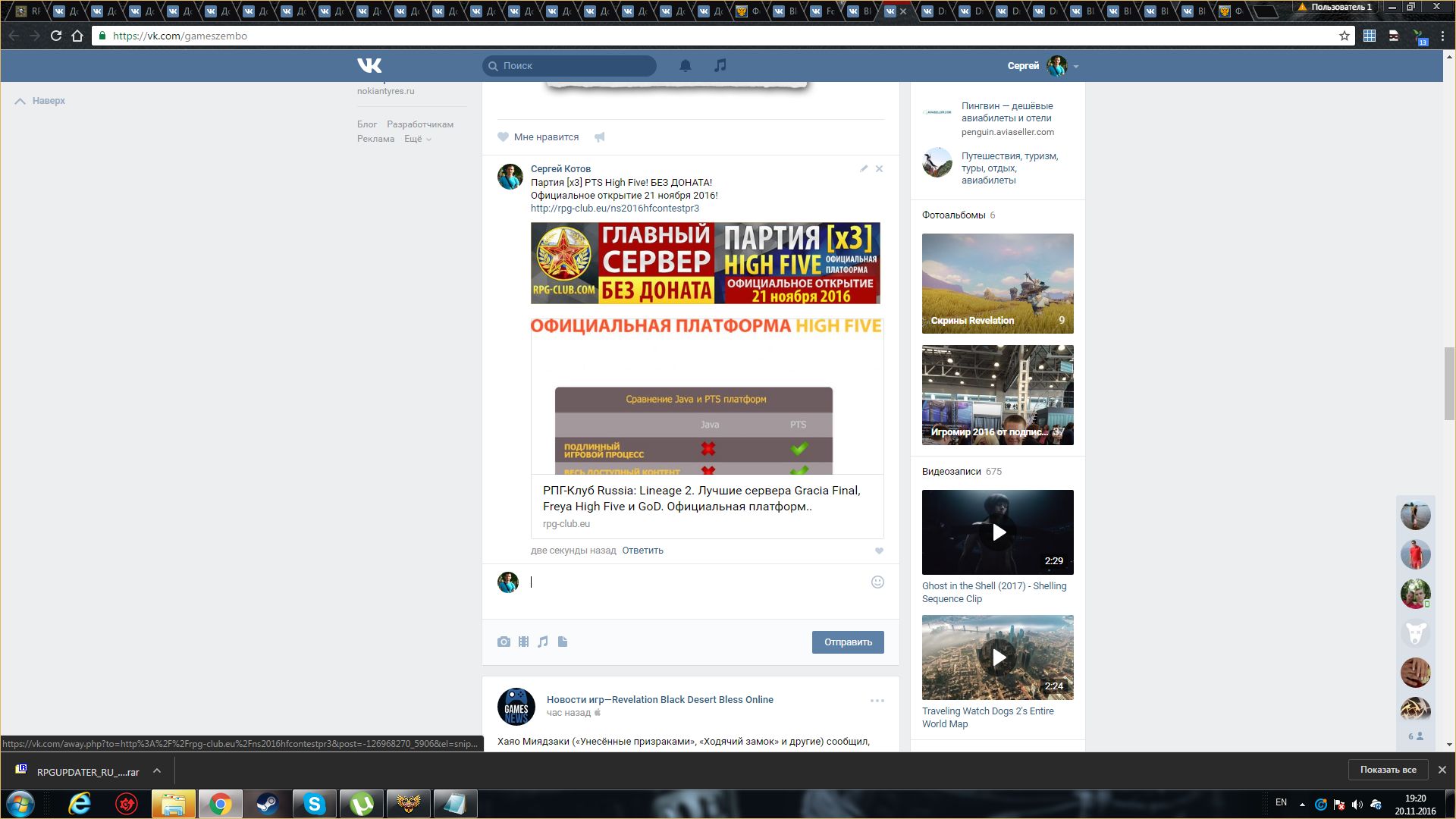Open the Разработчикам footer link
This screenshot has width=1456, height=819.
[419, 124]
